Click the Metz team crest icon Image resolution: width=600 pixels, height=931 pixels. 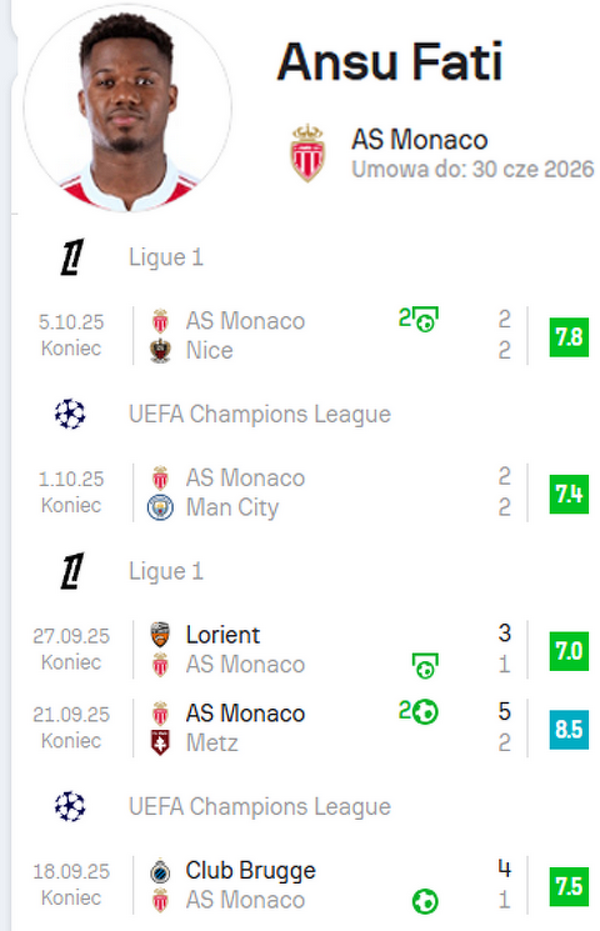pos(160,743)
